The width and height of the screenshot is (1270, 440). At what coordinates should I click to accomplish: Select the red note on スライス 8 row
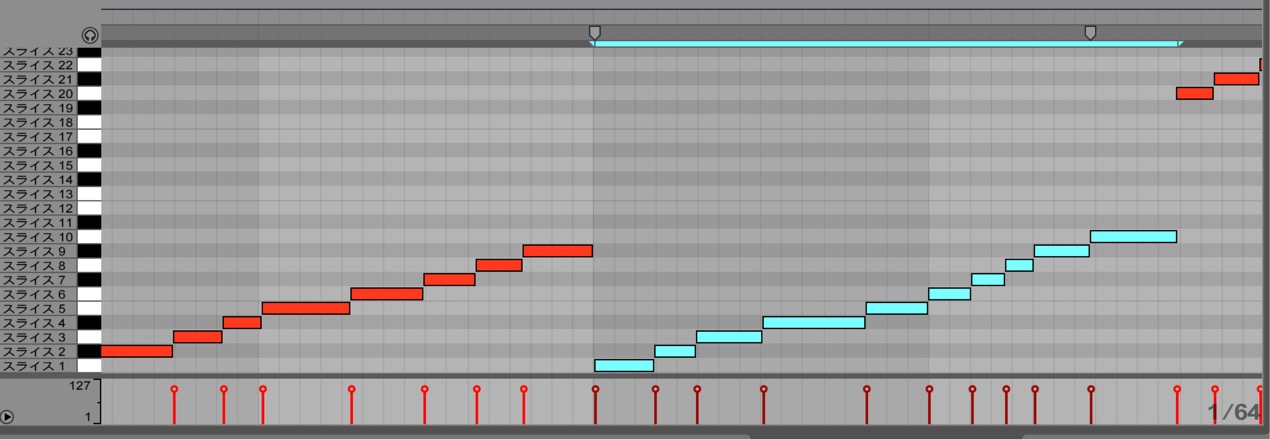[x=499, y=265]
